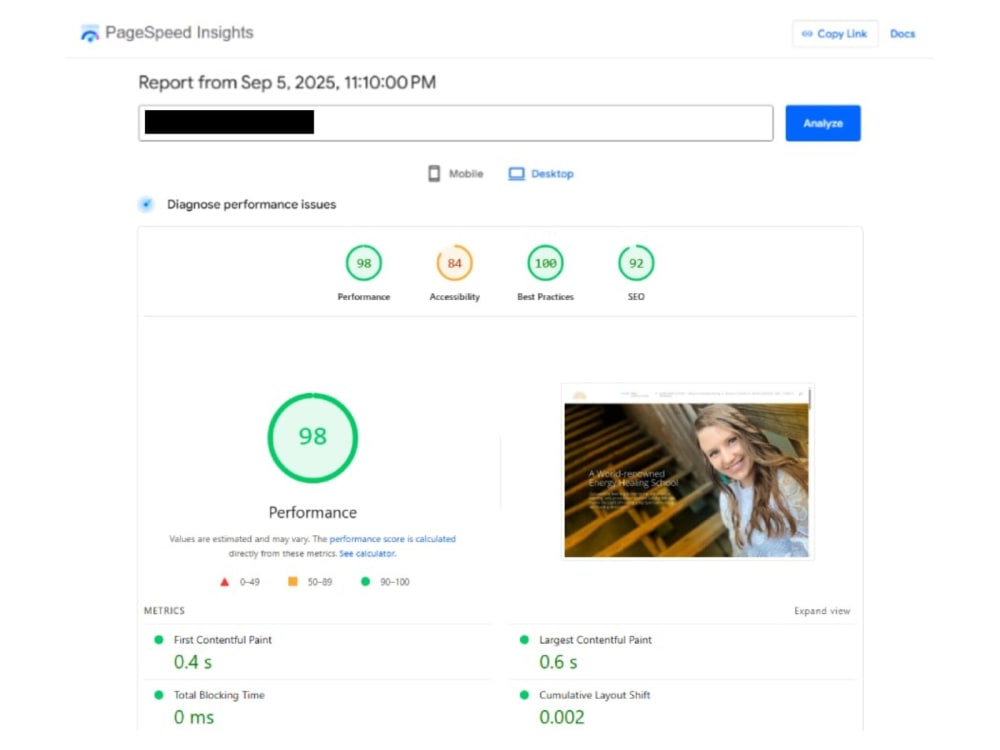
Task: Click the red triangle 0–49 legend icon
Action: [x=224, y=582]
